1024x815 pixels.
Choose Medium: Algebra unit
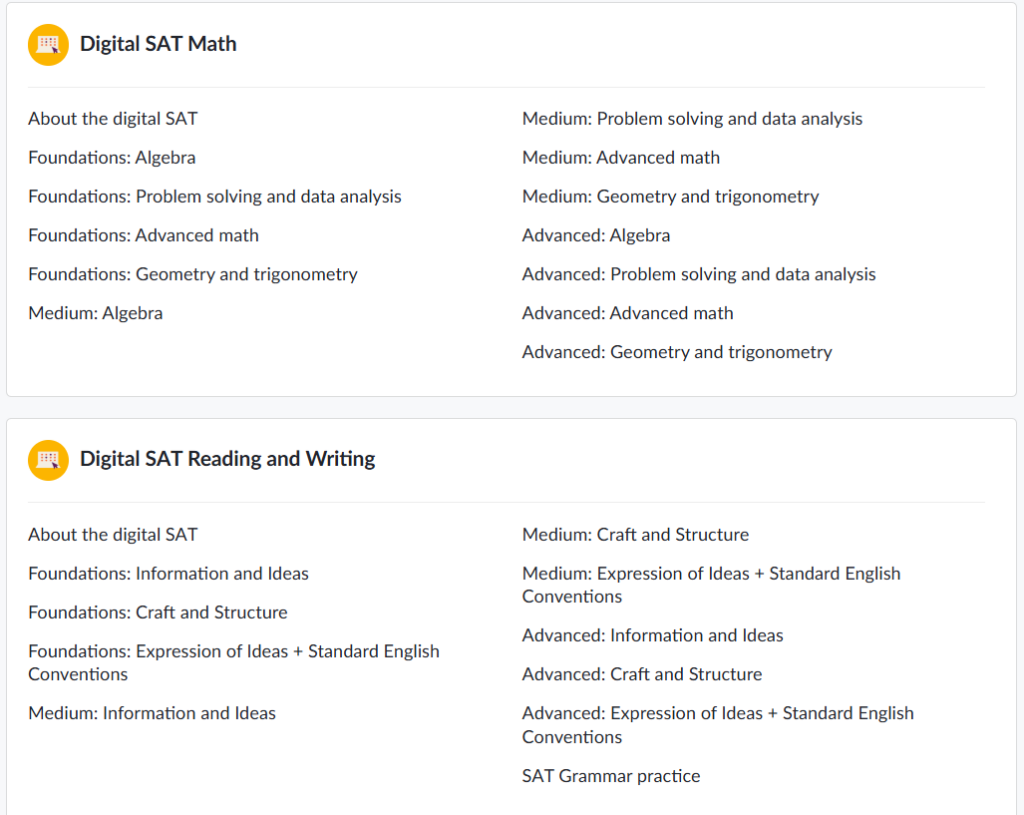pyautogui.click(x=95, y=313)
